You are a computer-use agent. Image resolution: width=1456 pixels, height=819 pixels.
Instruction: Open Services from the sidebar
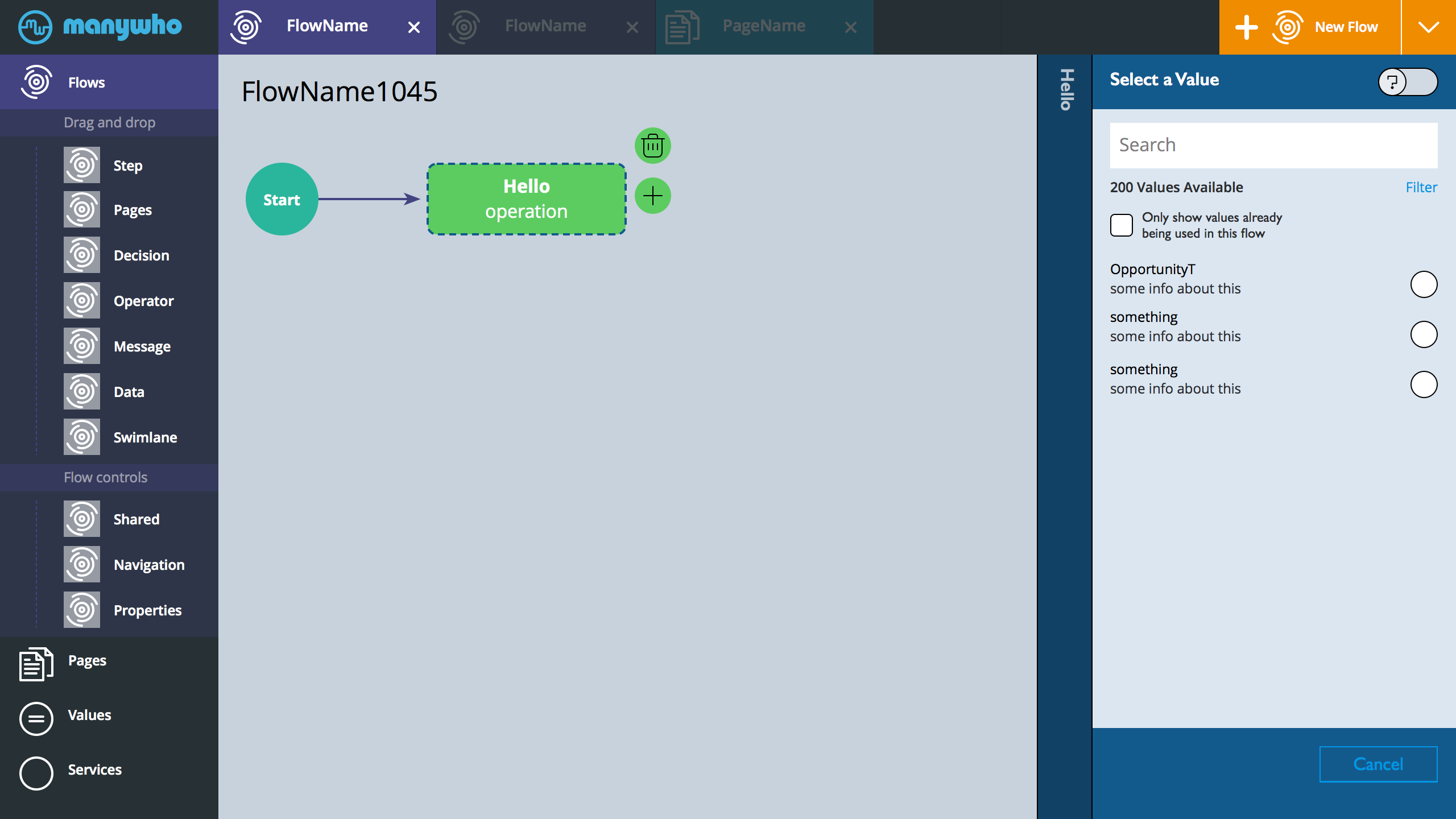tap(94, 770)
